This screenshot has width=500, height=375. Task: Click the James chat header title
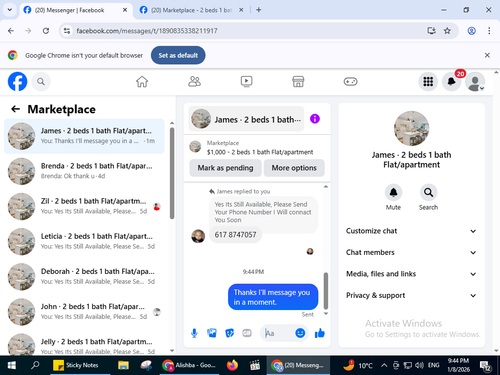coord(246,119)
